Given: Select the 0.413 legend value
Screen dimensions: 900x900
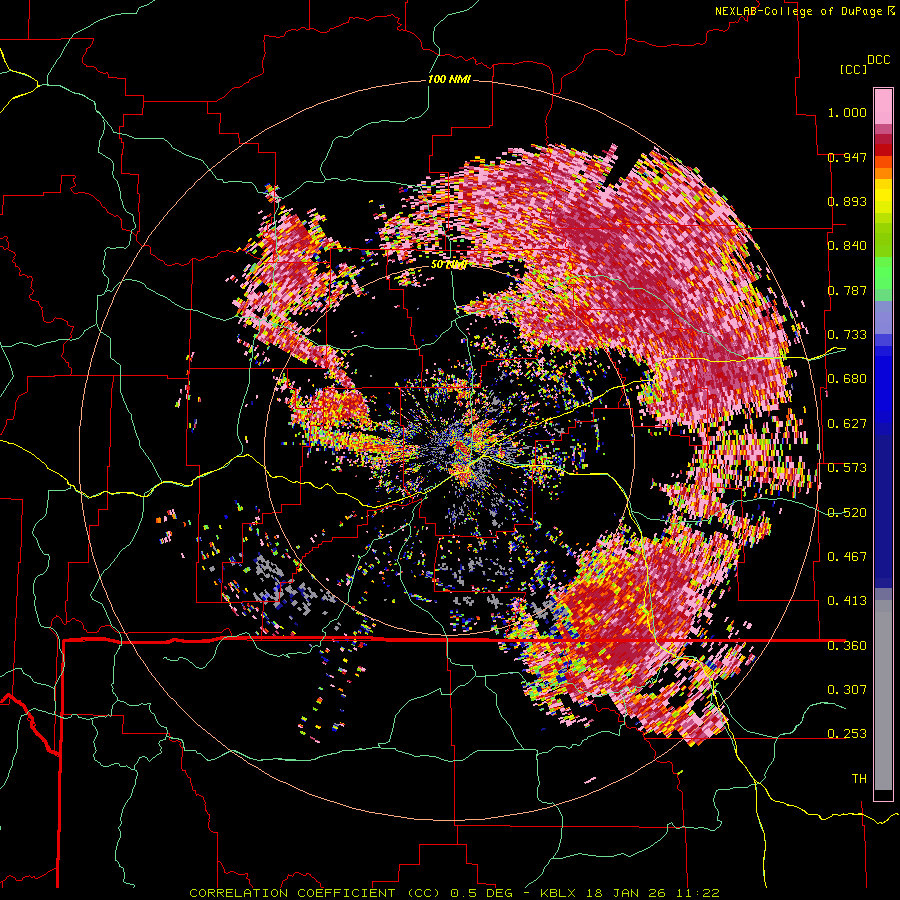Looking at the screenshot, I should [847, 601].
